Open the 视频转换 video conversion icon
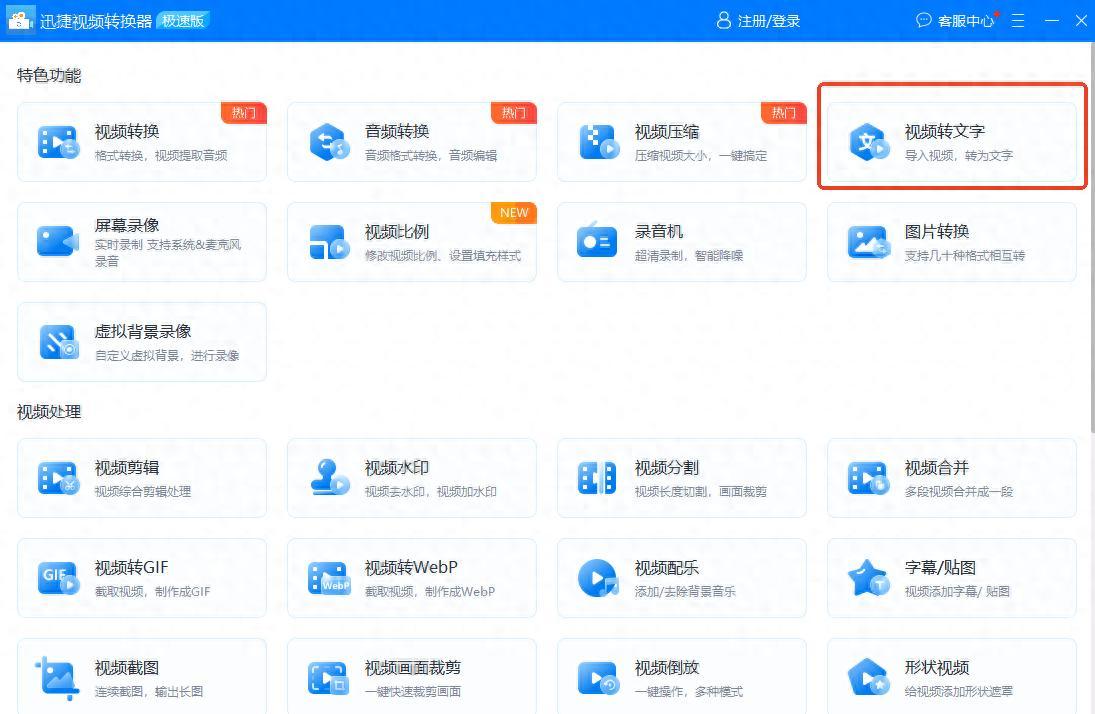This screenshot has height=714, width=1095. coord(58,142)
